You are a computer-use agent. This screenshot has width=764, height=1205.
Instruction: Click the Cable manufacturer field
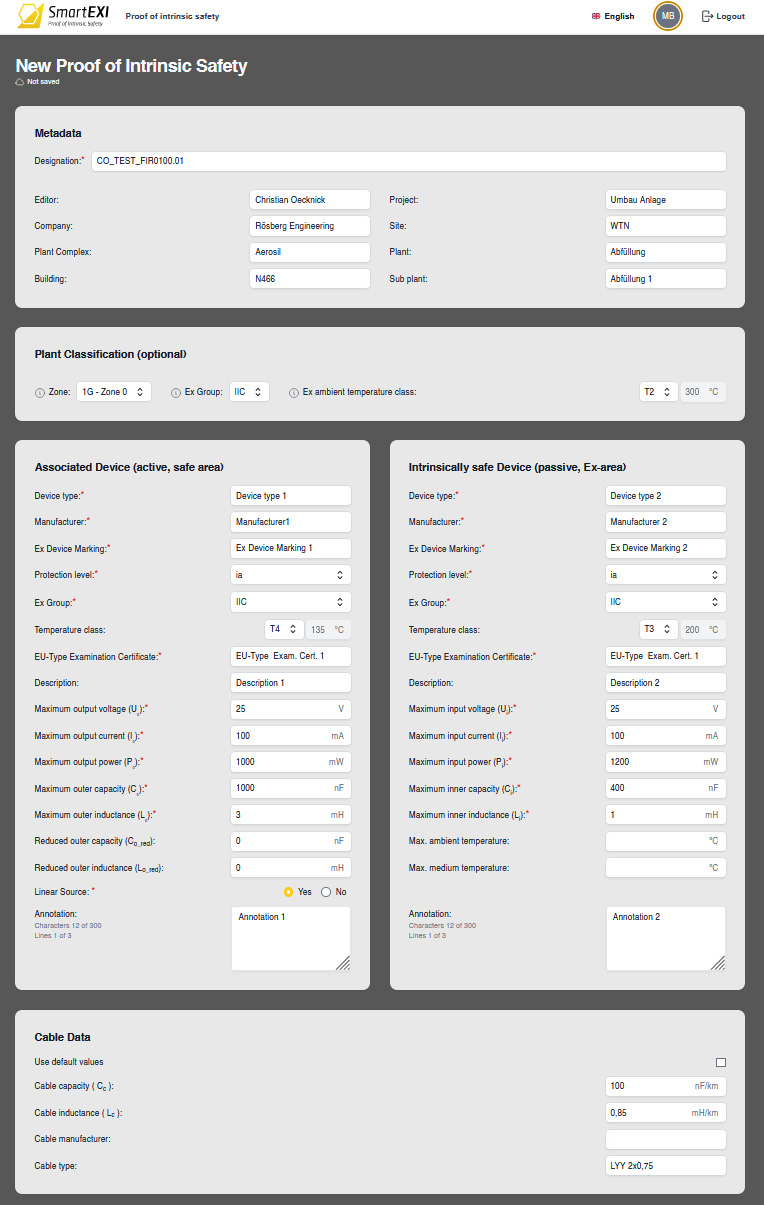tap(665, 1139)
